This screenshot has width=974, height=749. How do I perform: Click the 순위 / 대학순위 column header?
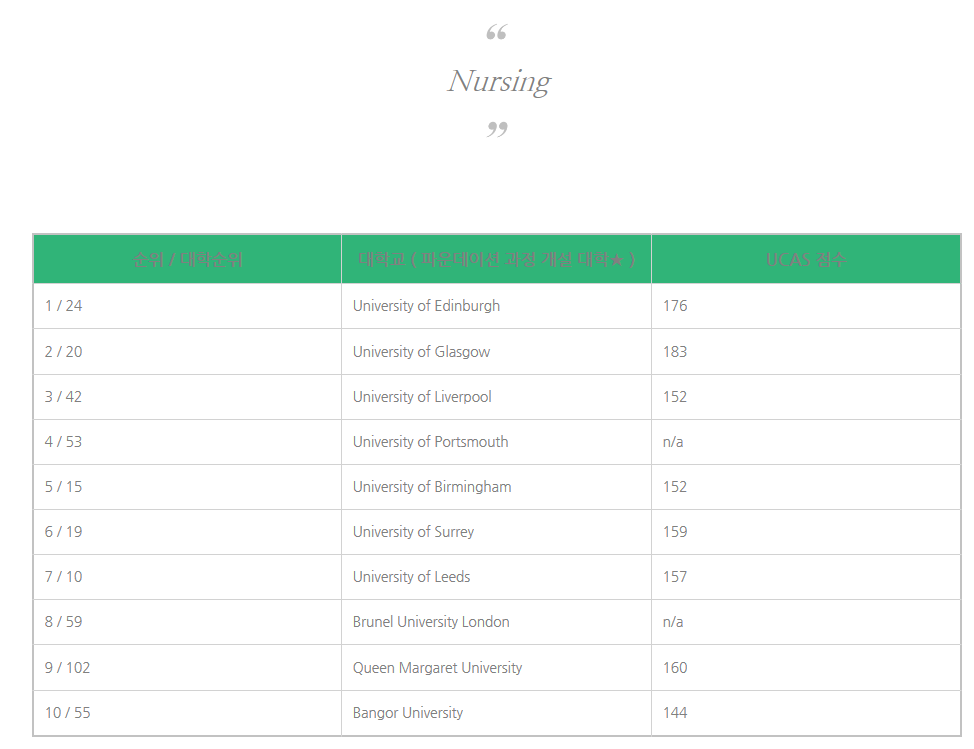point(187,259)
